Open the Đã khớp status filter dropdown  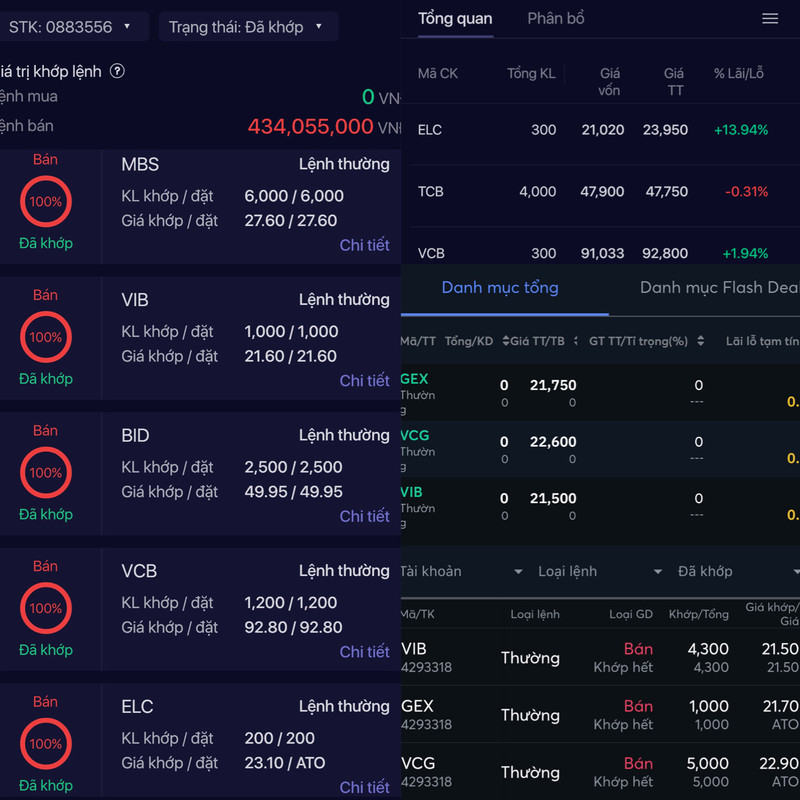[737, 571]
